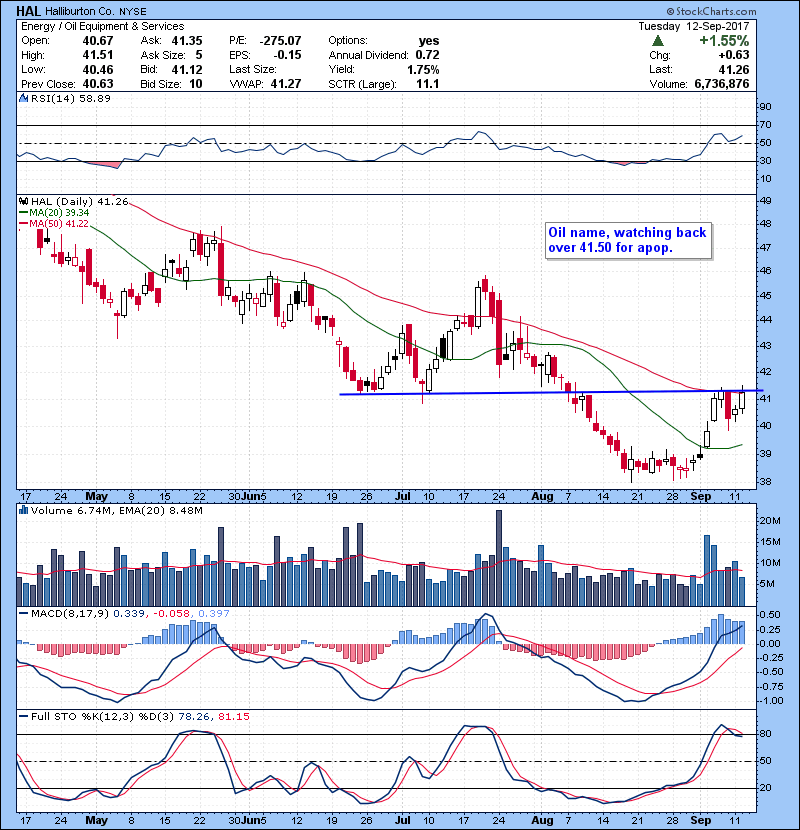Click the VWAP value 41.27
Screen dimensions: 800x830
pyautogui.click(x=286, y=84)
